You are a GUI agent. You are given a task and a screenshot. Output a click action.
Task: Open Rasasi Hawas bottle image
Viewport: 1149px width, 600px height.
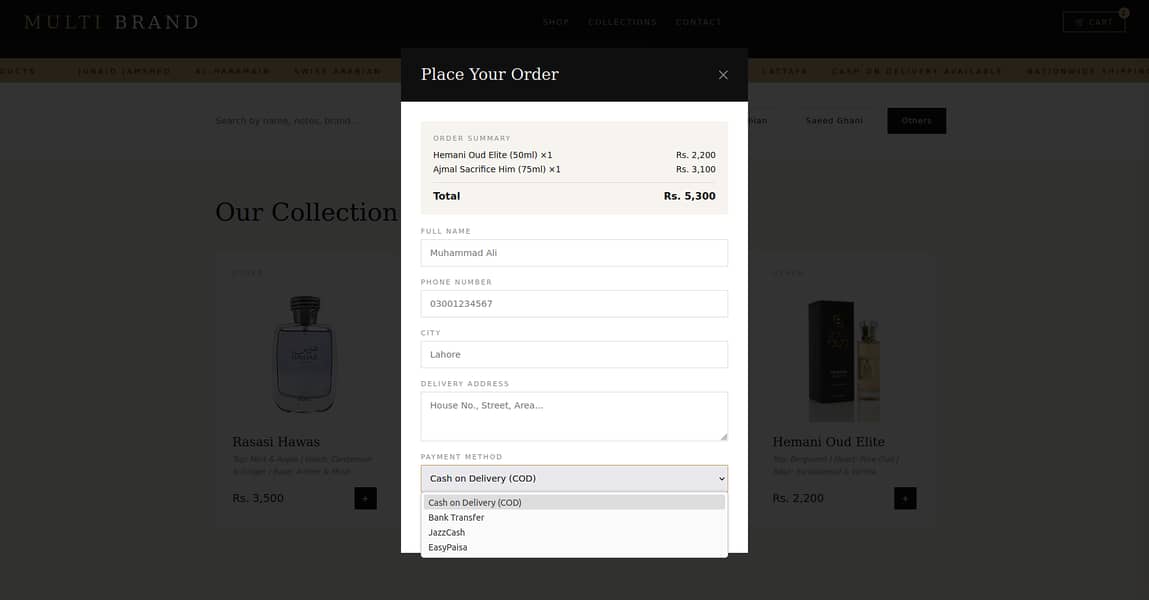click(x=304, y=355)
